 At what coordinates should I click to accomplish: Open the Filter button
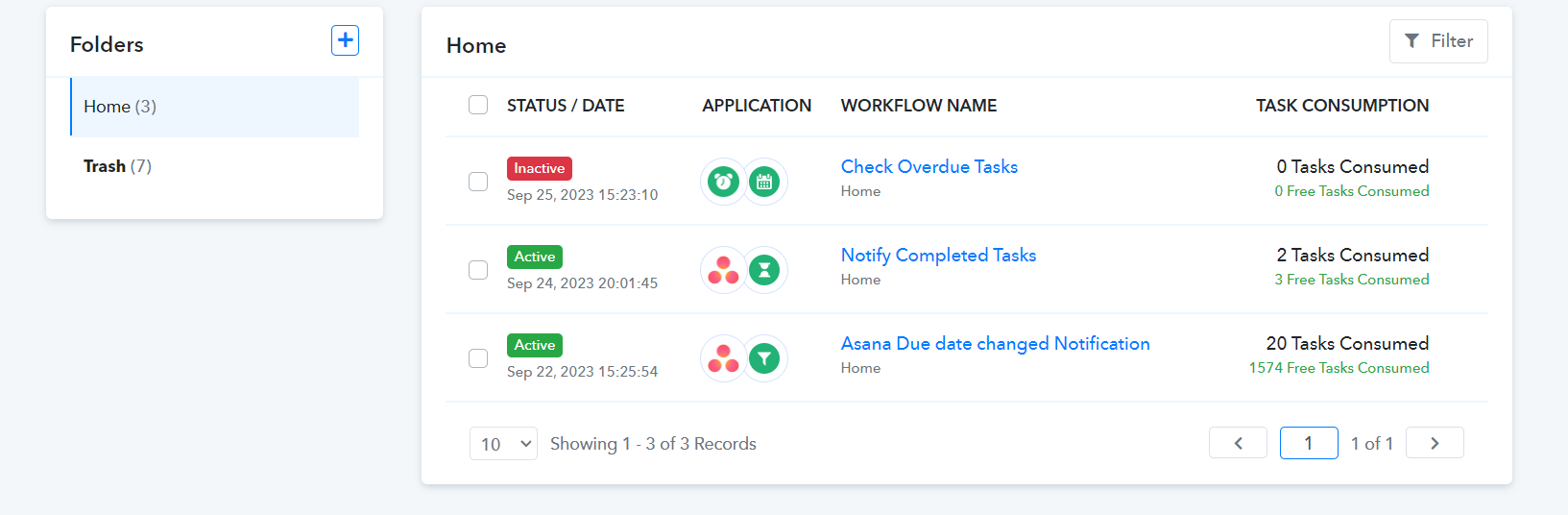pos(1438,41)
